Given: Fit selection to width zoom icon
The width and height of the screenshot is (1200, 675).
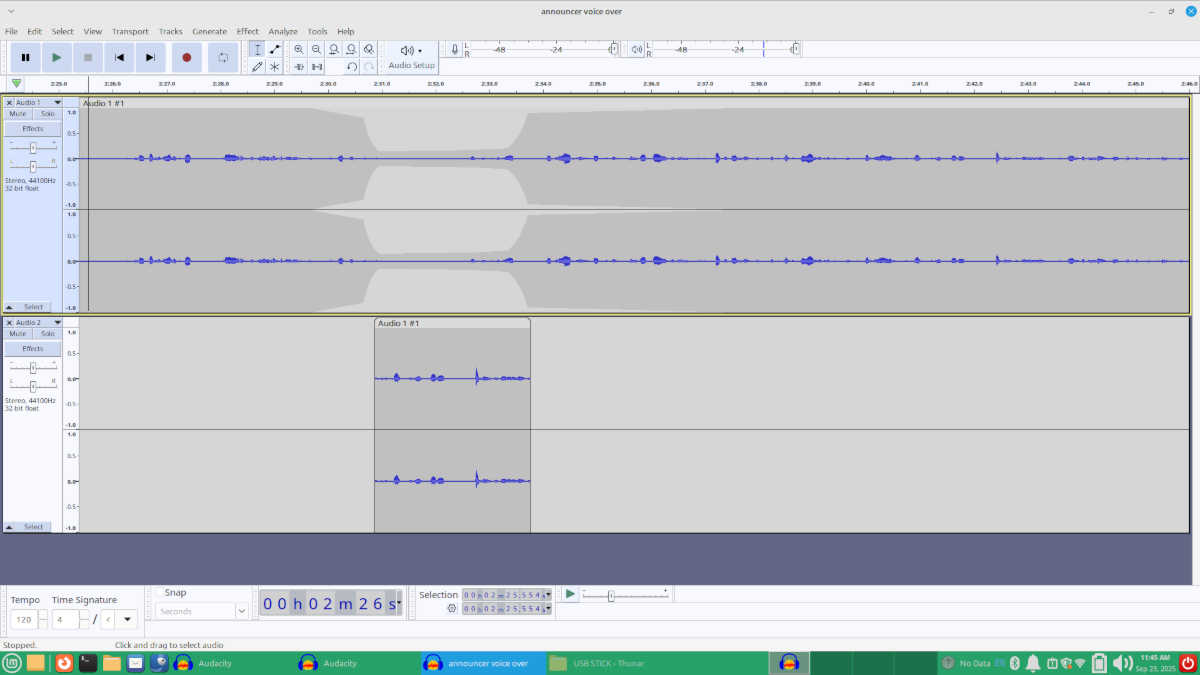Looking at the screenshot, I should (334, 49).
